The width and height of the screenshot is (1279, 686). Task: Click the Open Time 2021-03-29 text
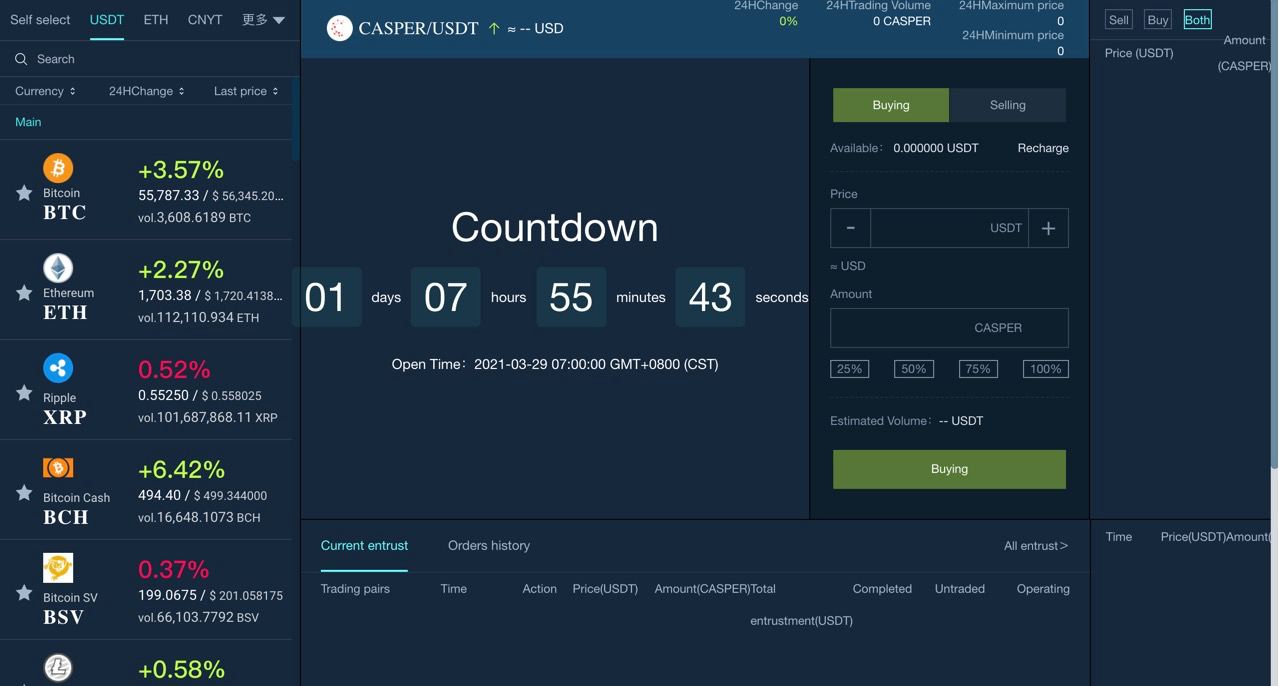555,364
